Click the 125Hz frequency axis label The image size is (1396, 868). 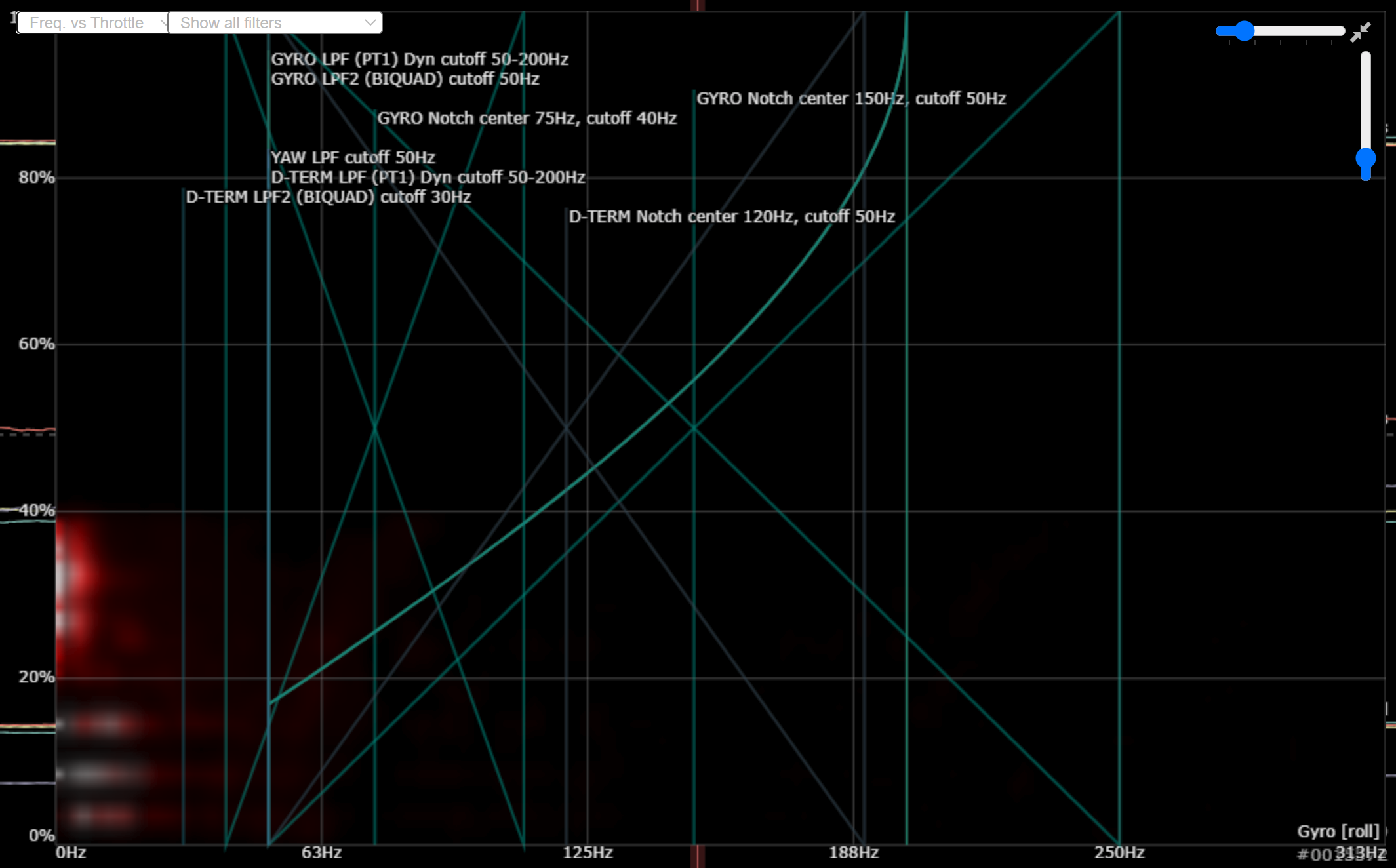(x=588, y=852)
